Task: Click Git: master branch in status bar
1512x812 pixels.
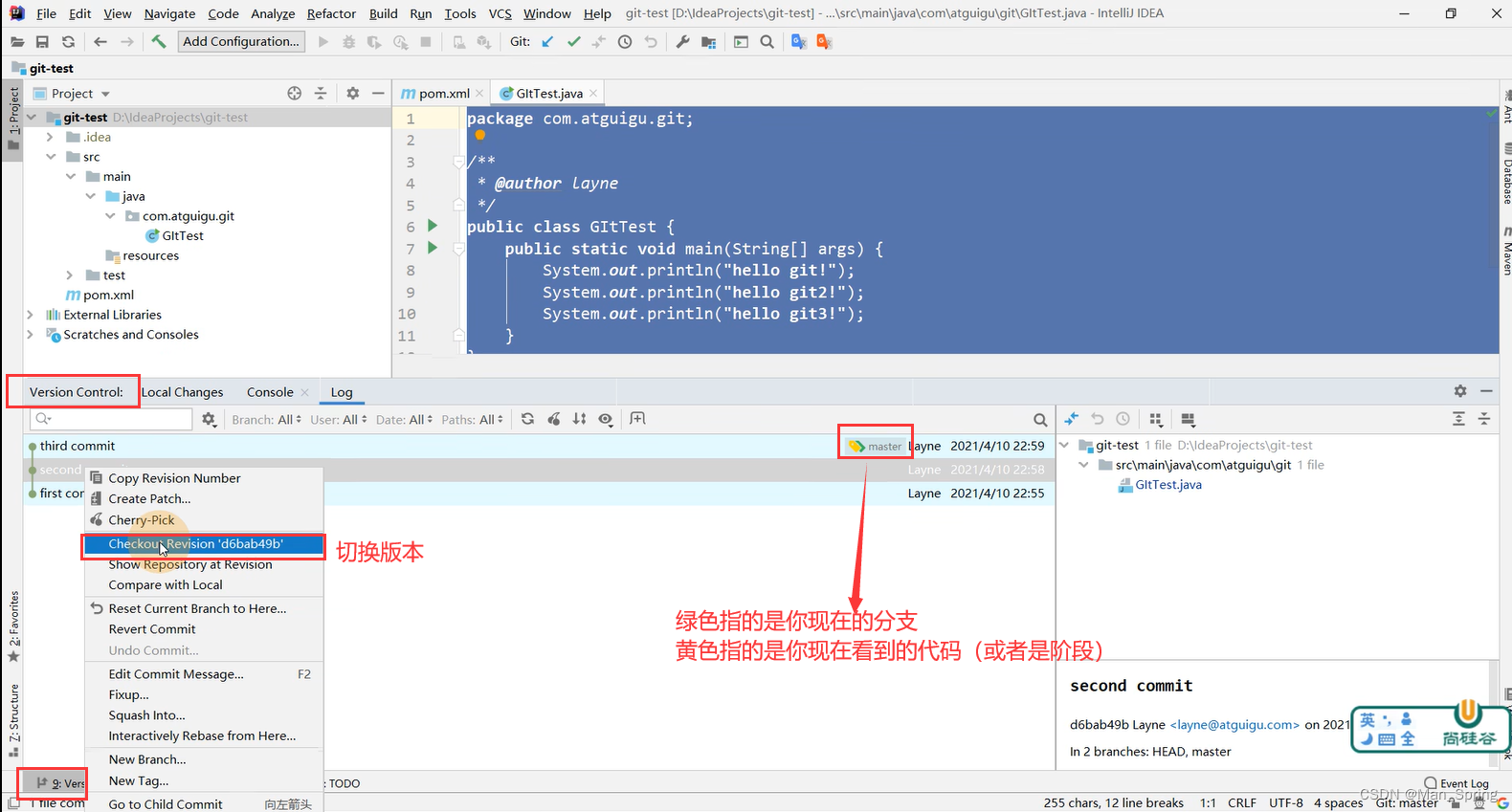Action: point(1407,803)
